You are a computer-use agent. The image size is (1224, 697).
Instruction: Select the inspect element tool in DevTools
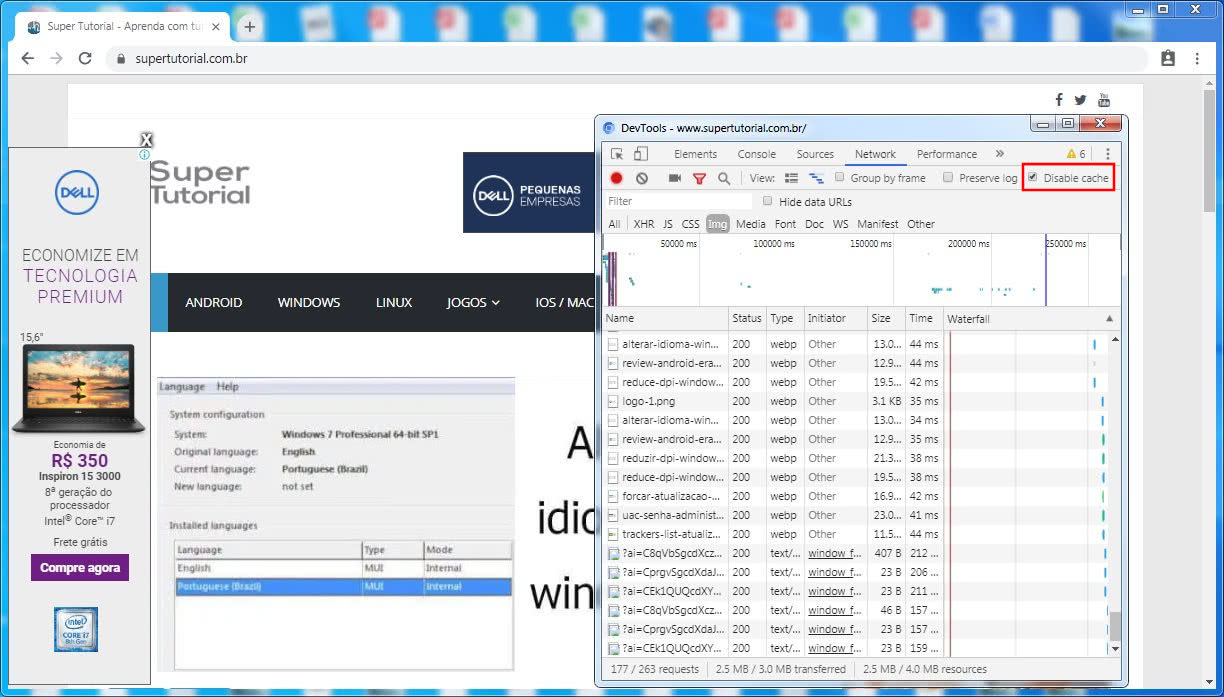(618, 153)
